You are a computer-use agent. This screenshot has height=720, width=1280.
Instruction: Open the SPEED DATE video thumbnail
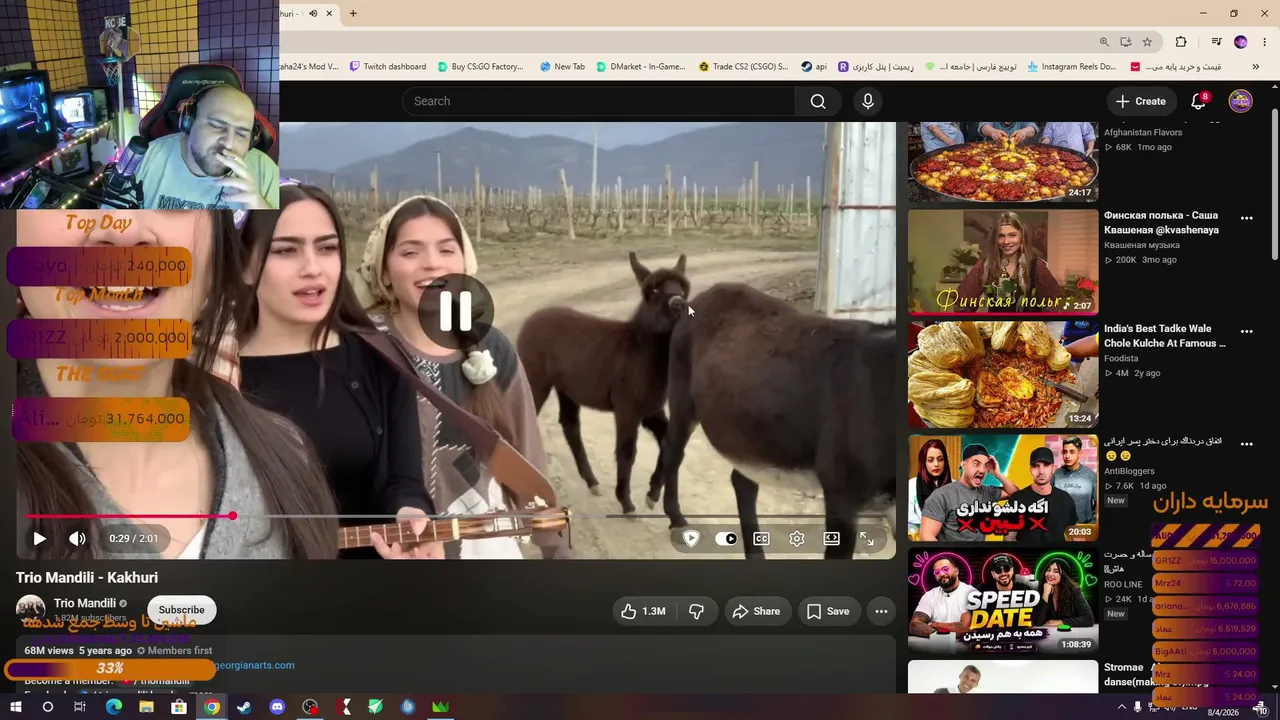[1003, 600]
